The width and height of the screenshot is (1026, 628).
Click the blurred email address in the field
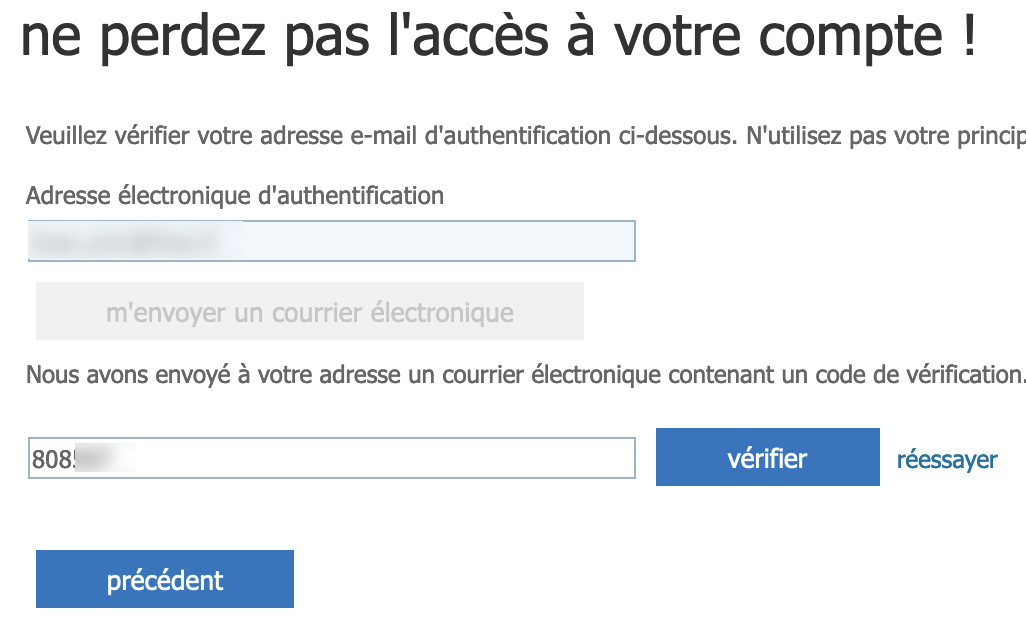tap(130, 241)
